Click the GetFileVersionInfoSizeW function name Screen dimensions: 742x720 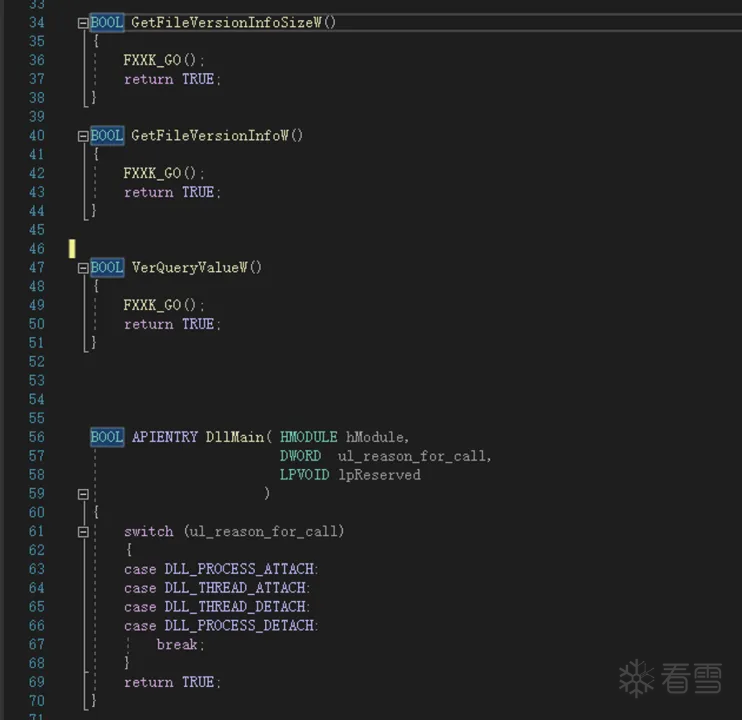[x=226, y=22]
